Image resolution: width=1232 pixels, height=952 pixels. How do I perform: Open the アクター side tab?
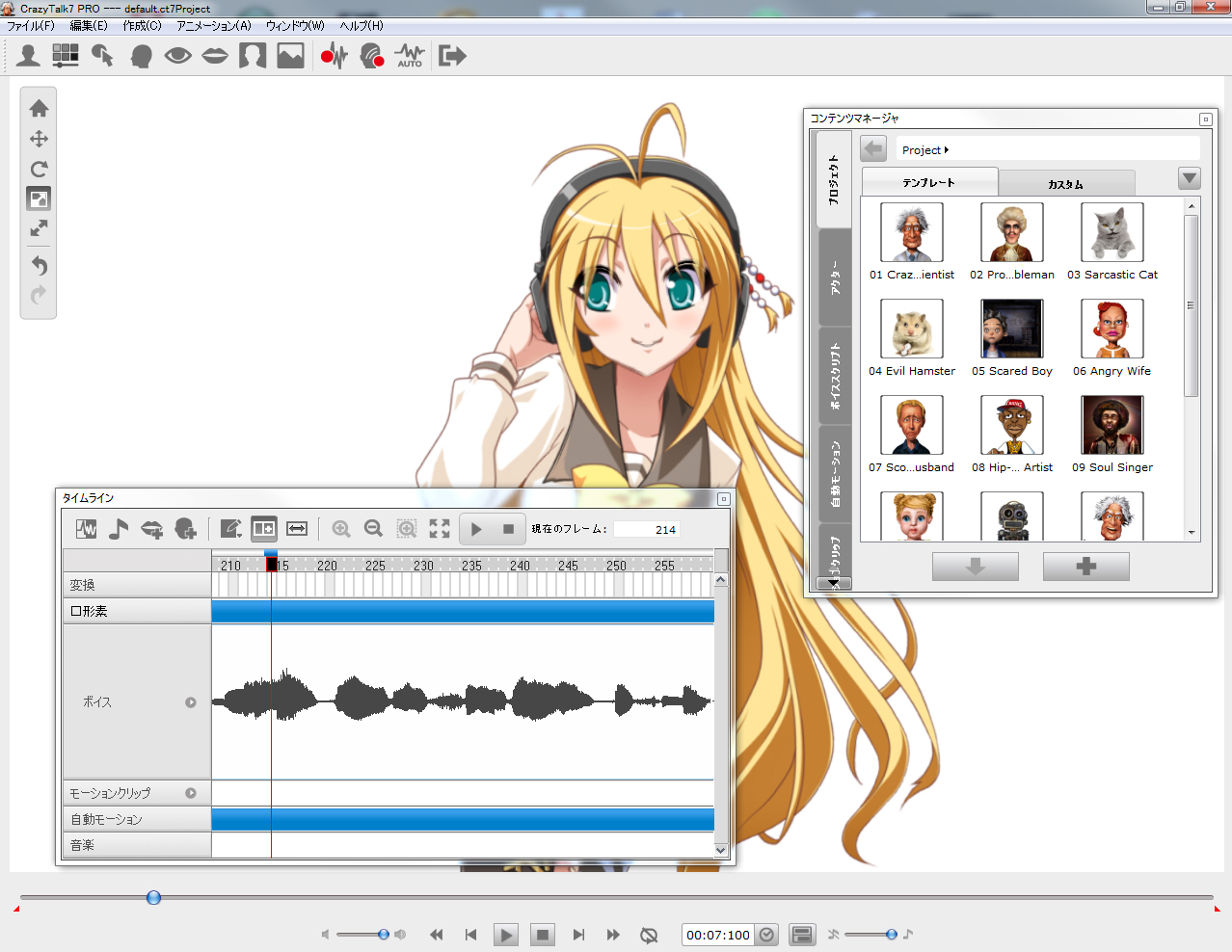tap(835, 278)
